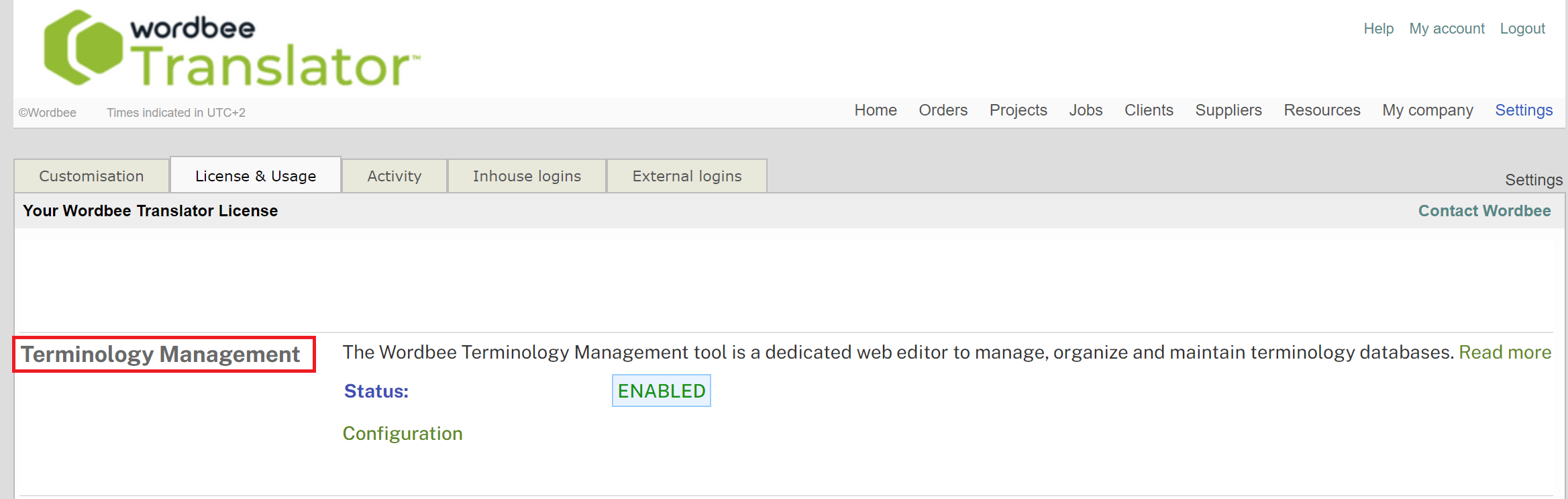Open the Settings menu
The width and height of the screenshot is (1568, 499).
pos(1524,109)
